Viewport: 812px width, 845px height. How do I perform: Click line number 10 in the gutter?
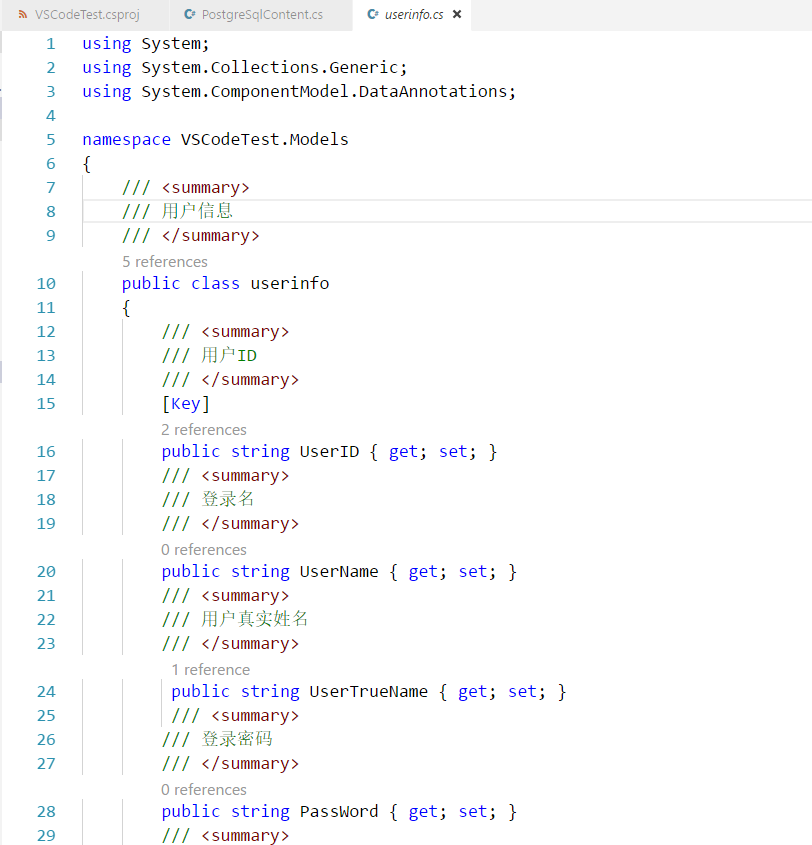click(x=46, y=283)
